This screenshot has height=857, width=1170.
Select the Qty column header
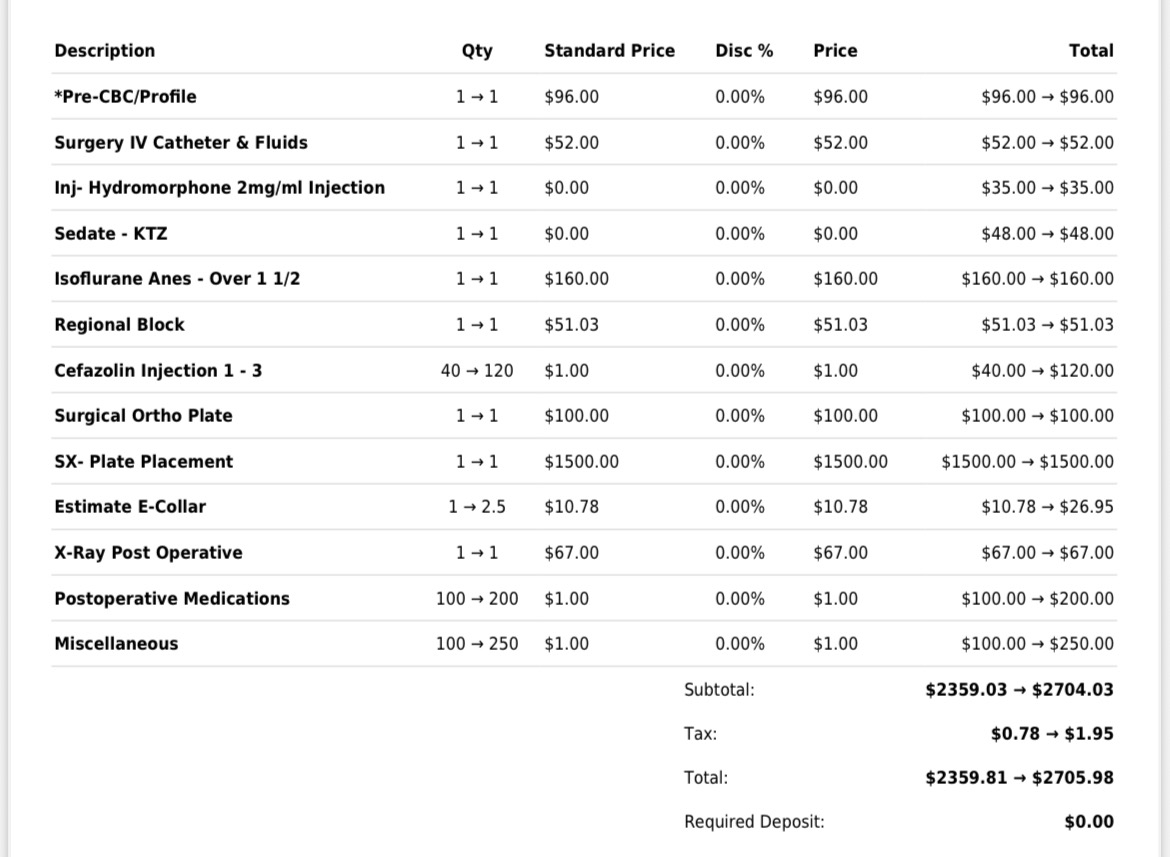tap(477, 51)
